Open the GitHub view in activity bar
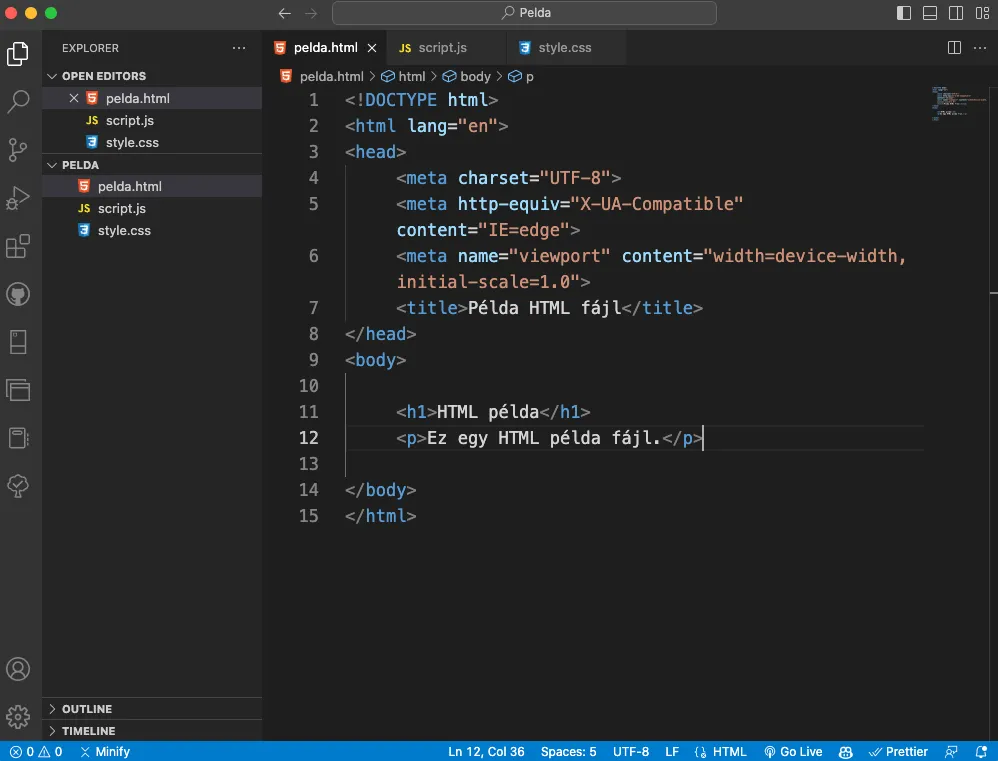This screenshot has width=998, height=761. click(18, 294)
